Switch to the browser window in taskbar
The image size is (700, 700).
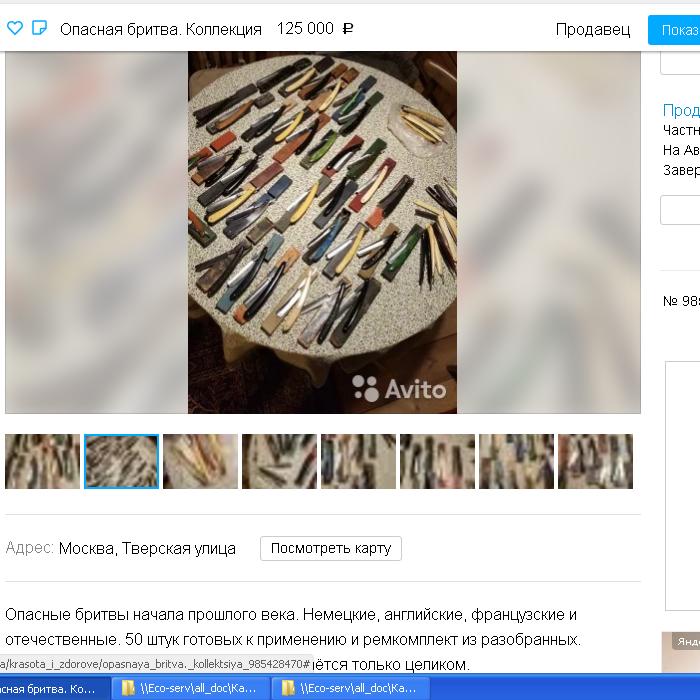50,688
